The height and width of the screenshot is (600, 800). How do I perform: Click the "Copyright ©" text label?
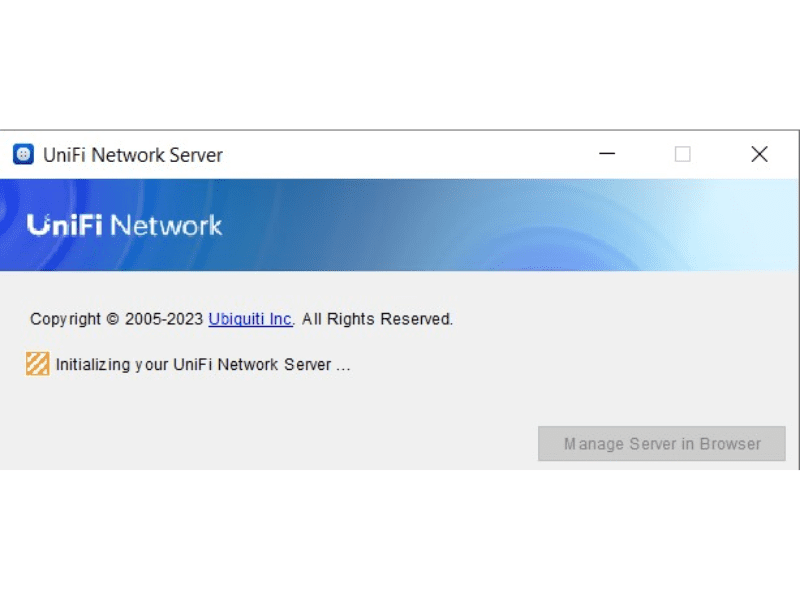pyautogui.click(x=74, y=319)
